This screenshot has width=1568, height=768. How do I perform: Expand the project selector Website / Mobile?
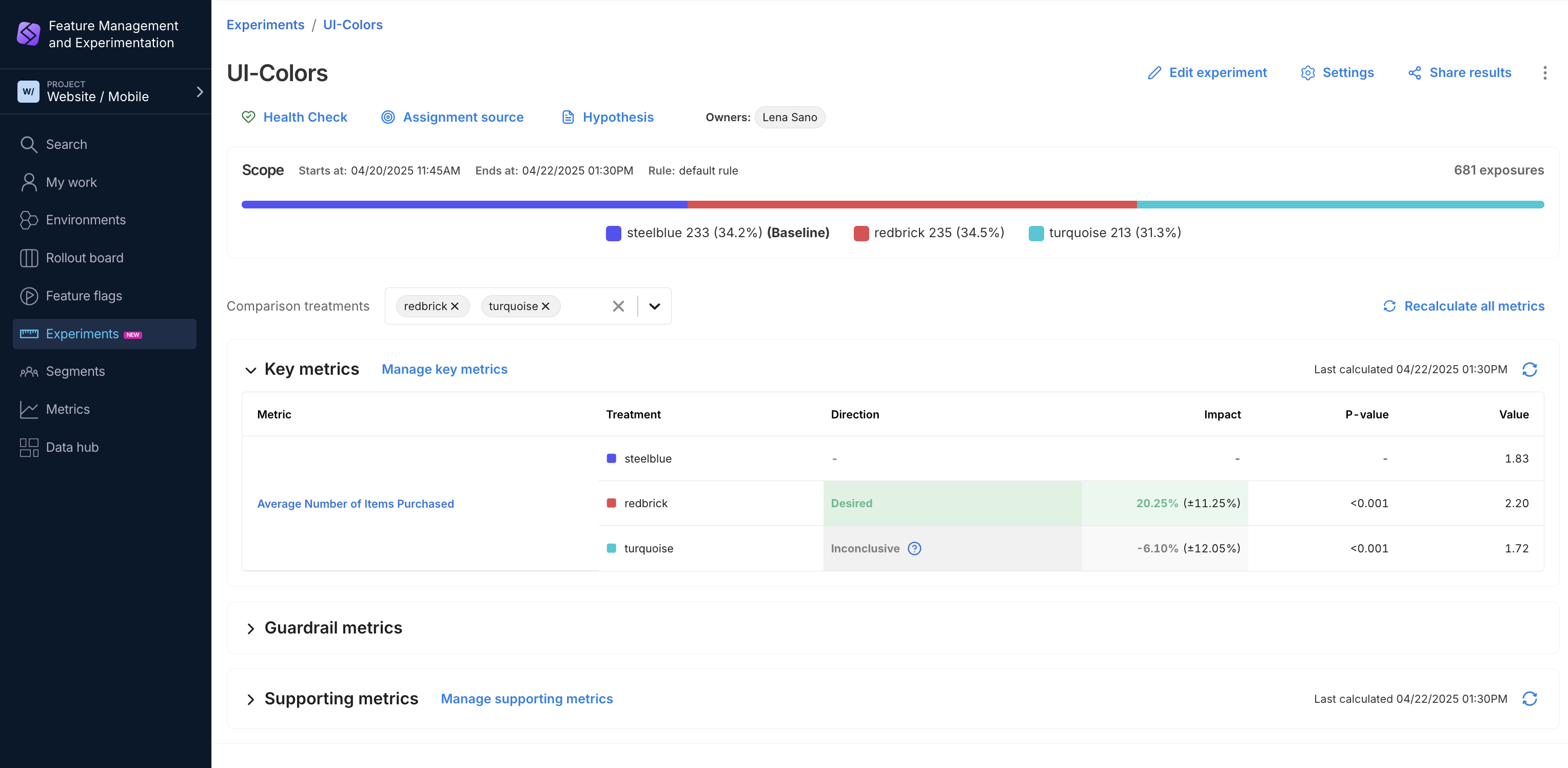click(199, 92)
